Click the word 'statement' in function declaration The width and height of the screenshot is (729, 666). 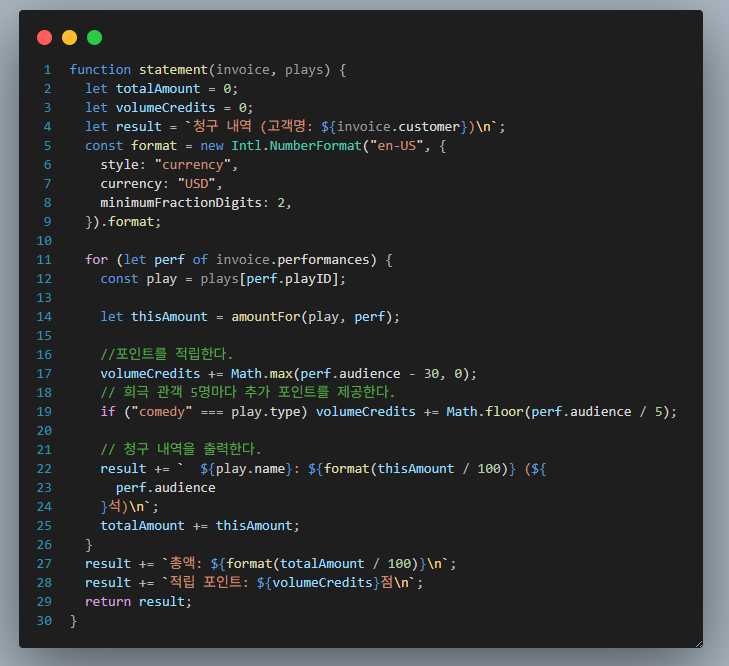tap(173, 70)
